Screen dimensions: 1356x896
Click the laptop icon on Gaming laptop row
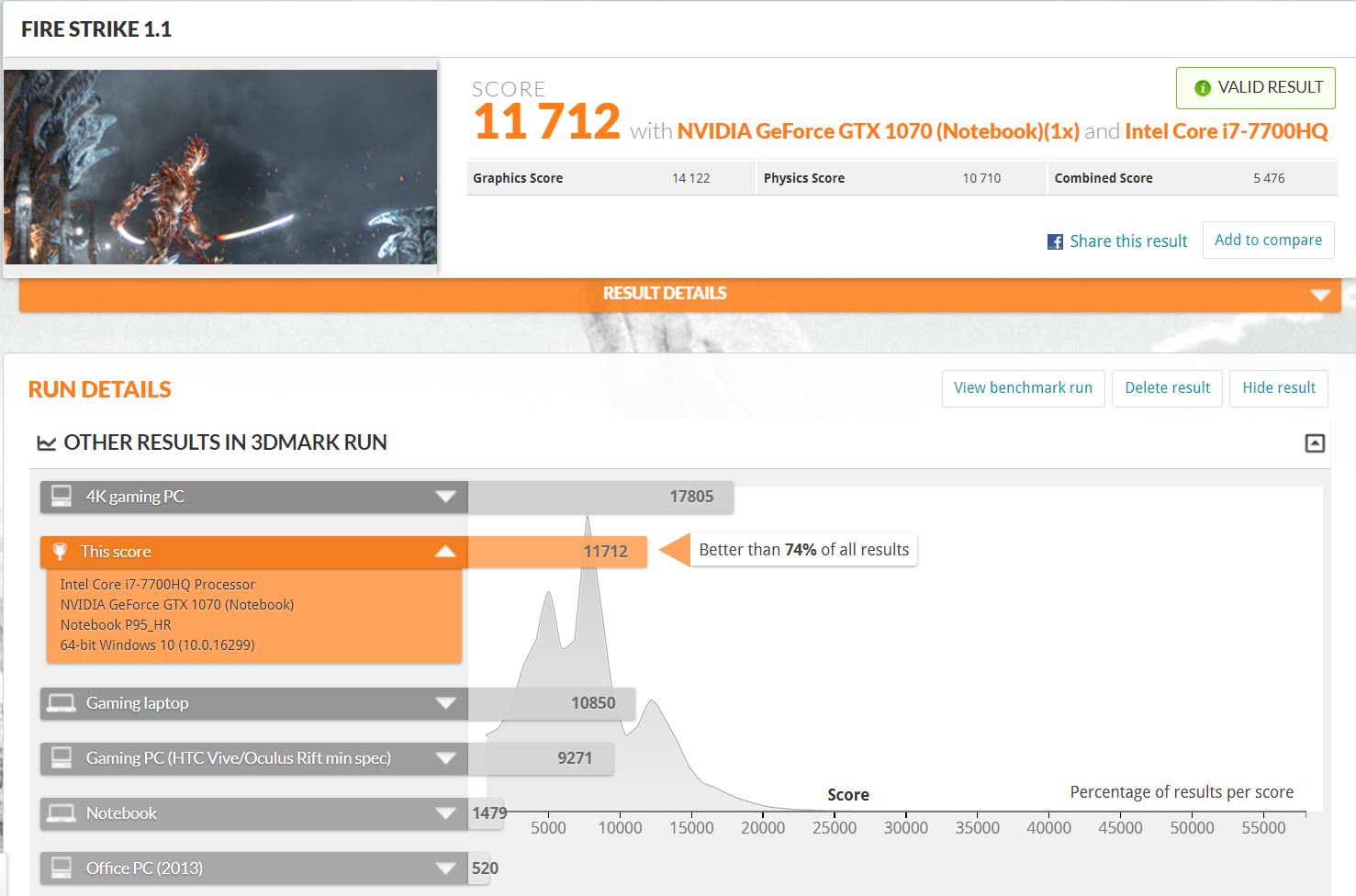pyautogui.click(x=62, y=703)
